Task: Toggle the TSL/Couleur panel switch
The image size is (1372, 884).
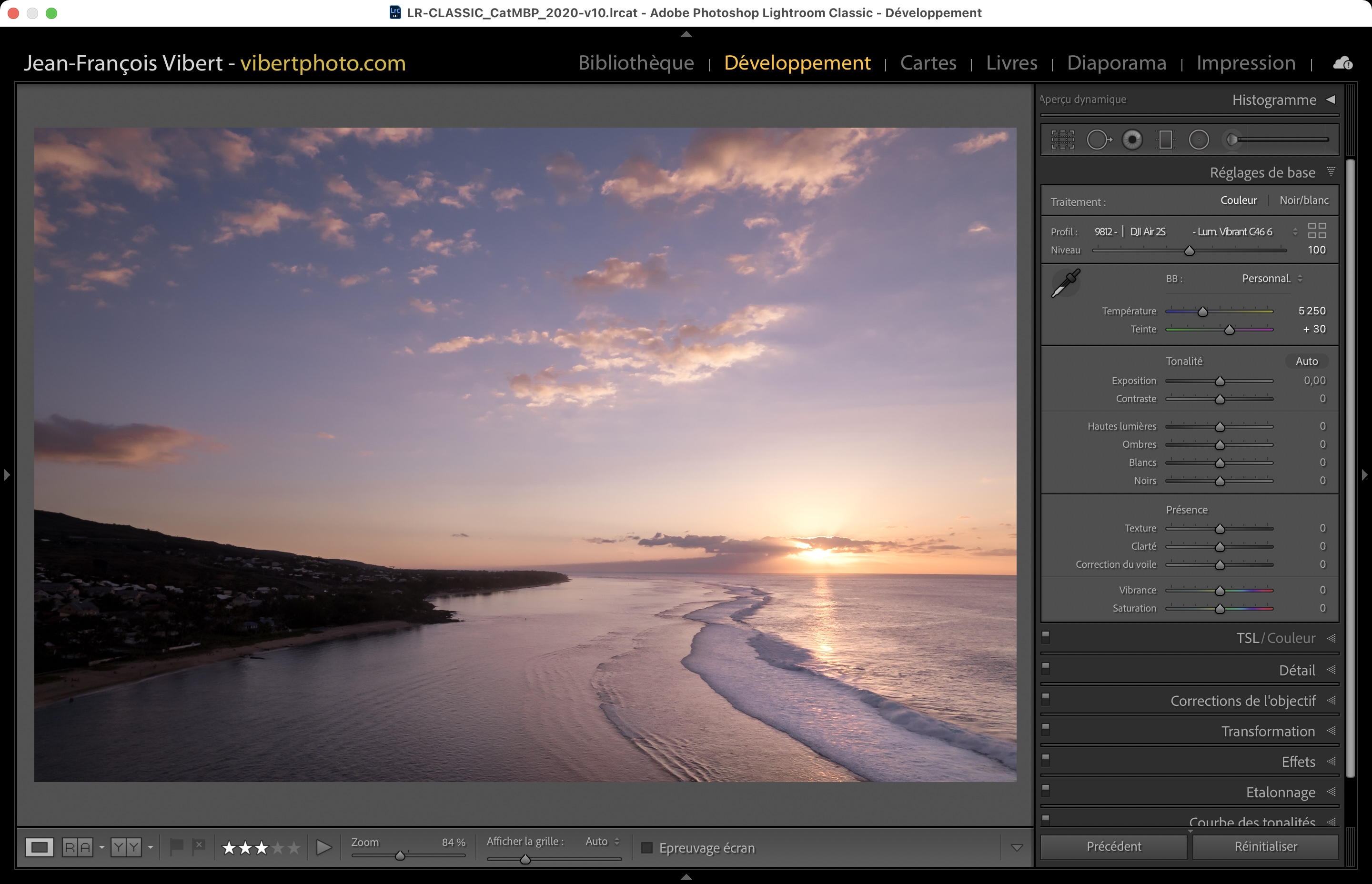Action: pos(1046,637)
